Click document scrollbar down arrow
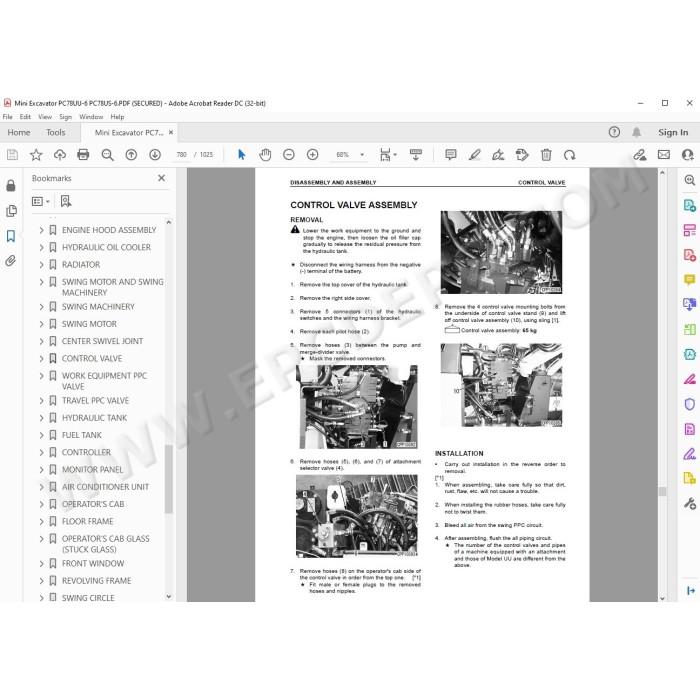The image size is (700, 700). (662, 598)
